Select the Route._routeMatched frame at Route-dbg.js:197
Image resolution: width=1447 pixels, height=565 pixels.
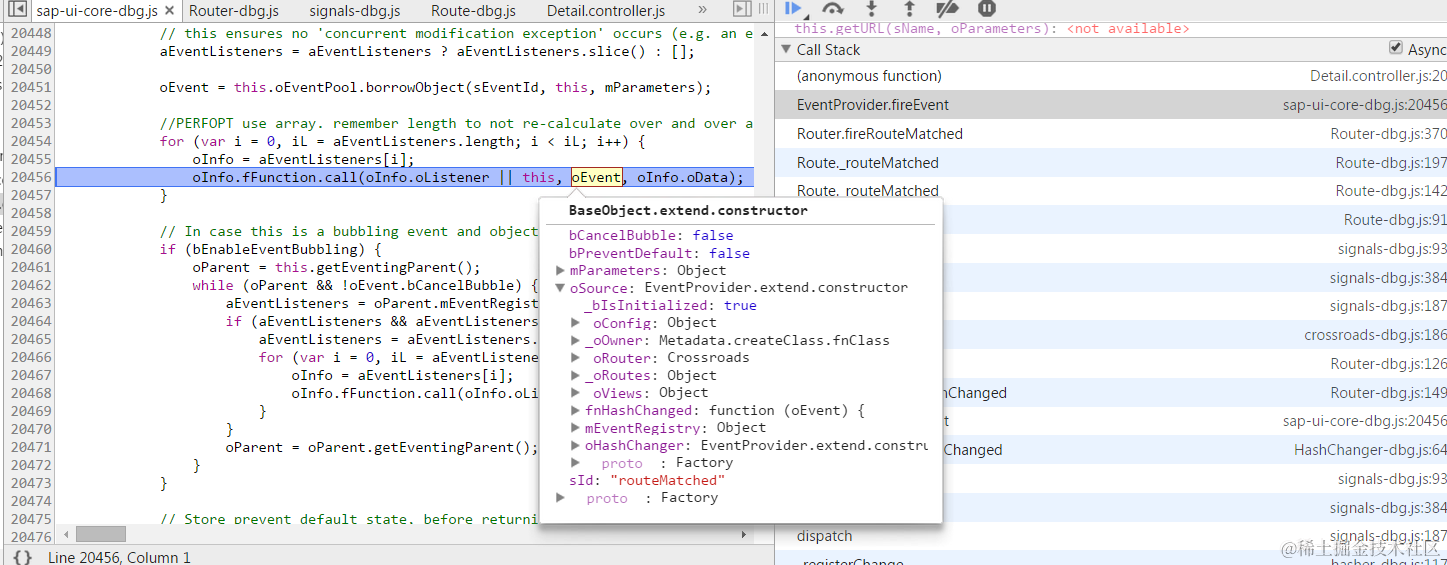(1110, 163)
